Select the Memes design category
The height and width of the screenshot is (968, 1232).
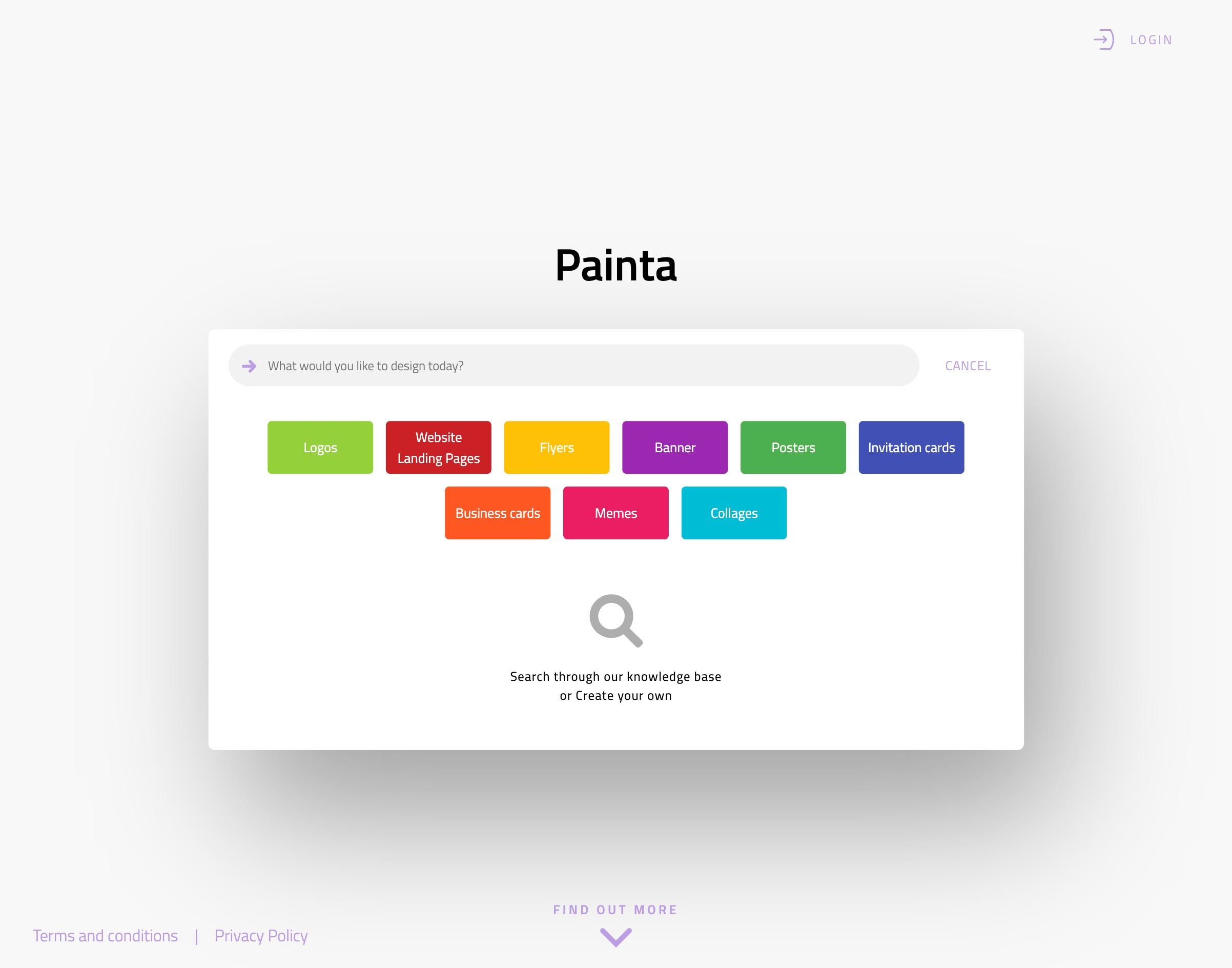616,513
